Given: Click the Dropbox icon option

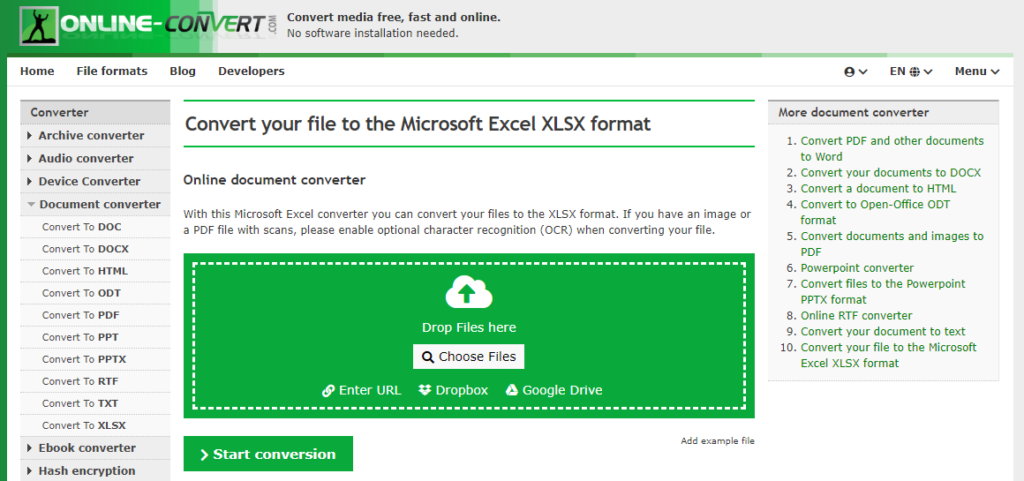Looking at the screenshot, I should tap(453, 390).
